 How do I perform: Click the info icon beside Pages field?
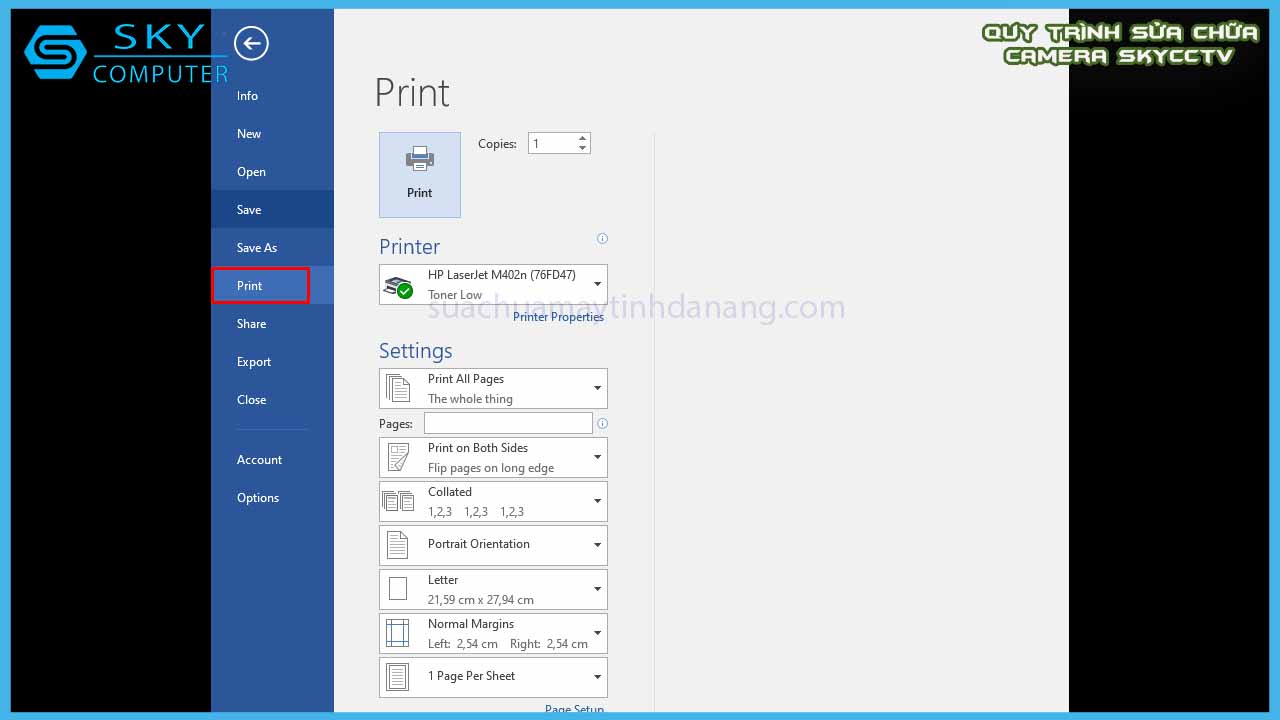click(x=602, y=424)
